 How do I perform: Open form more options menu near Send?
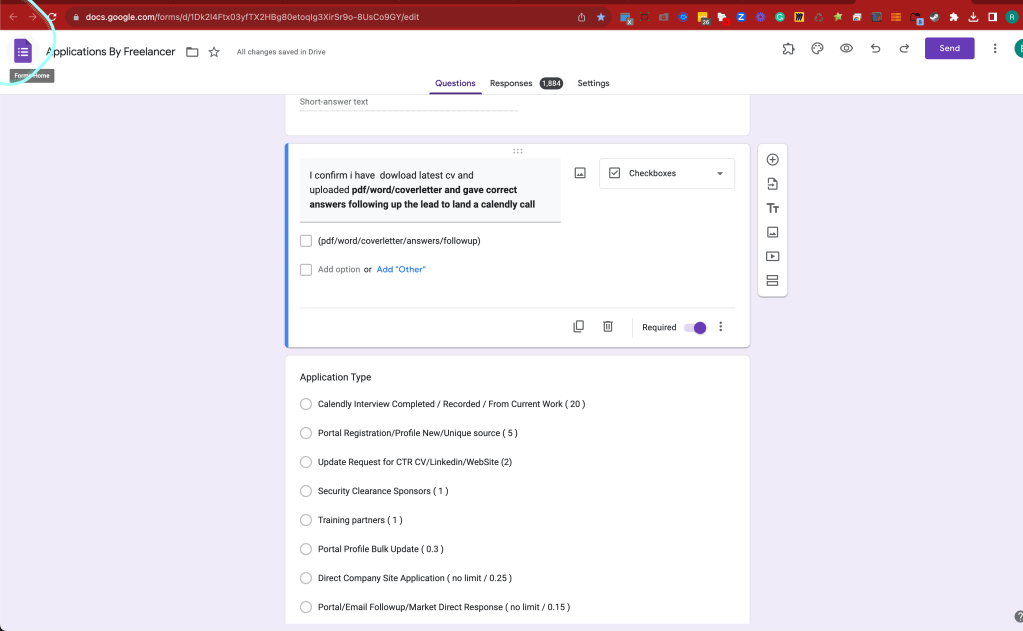(x=995, y=48)
